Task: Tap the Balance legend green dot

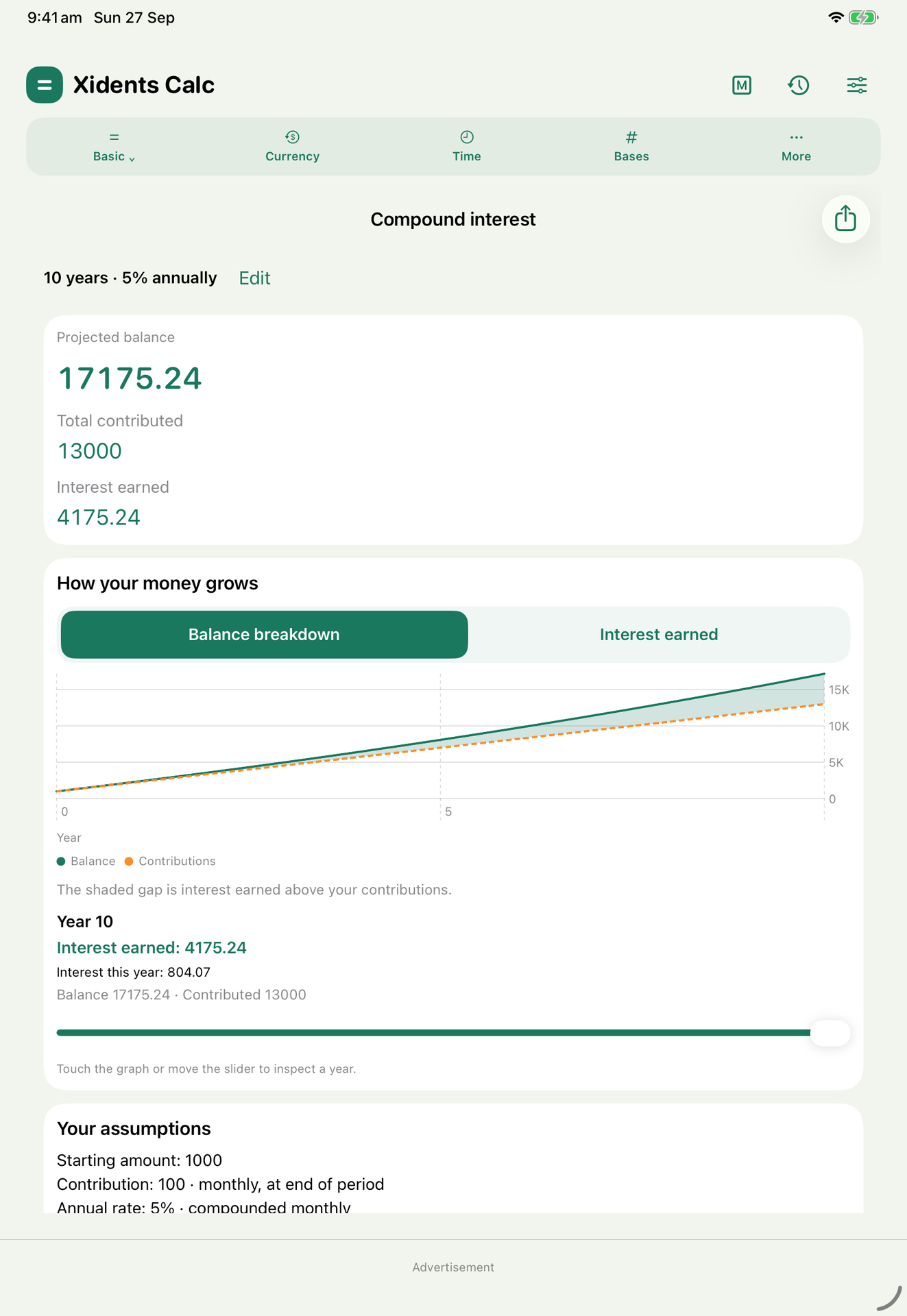Action: [x=61, y=862]
